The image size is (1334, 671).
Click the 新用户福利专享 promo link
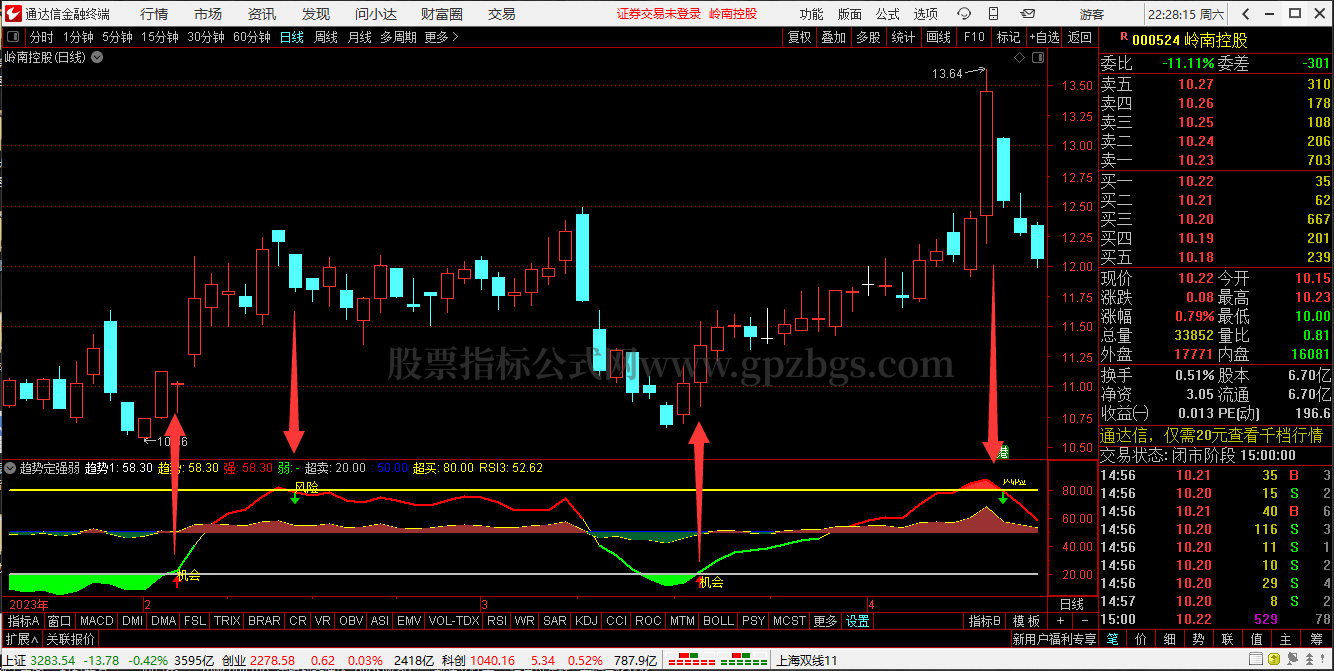pyautogui.click(x=1053, y=639)
